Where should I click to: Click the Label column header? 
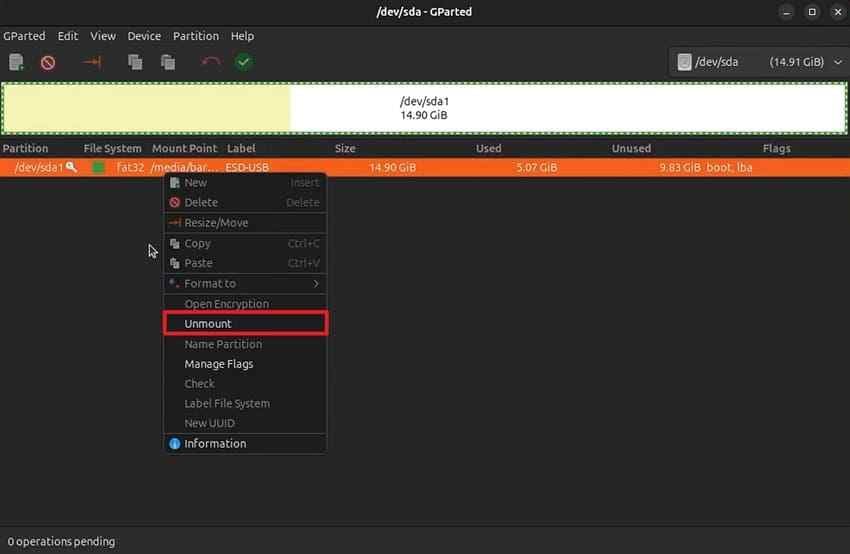(x=241, y=149)
